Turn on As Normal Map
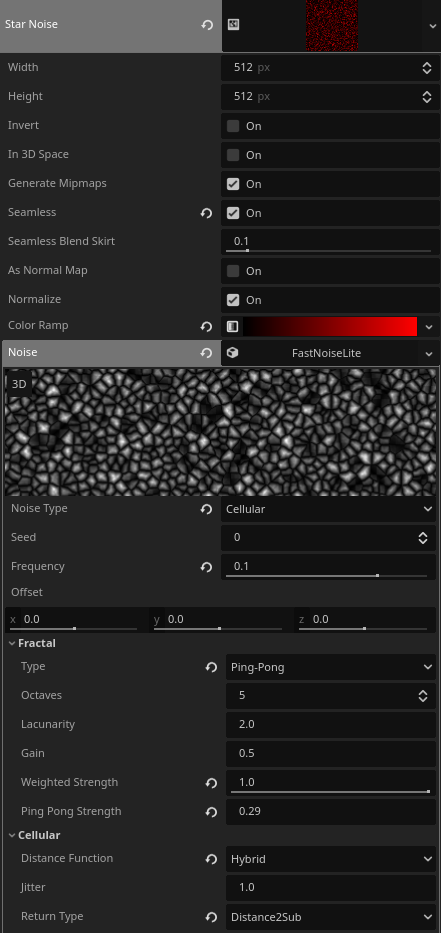This screenshot has width=441, height=933. click(x=233, y=271)
